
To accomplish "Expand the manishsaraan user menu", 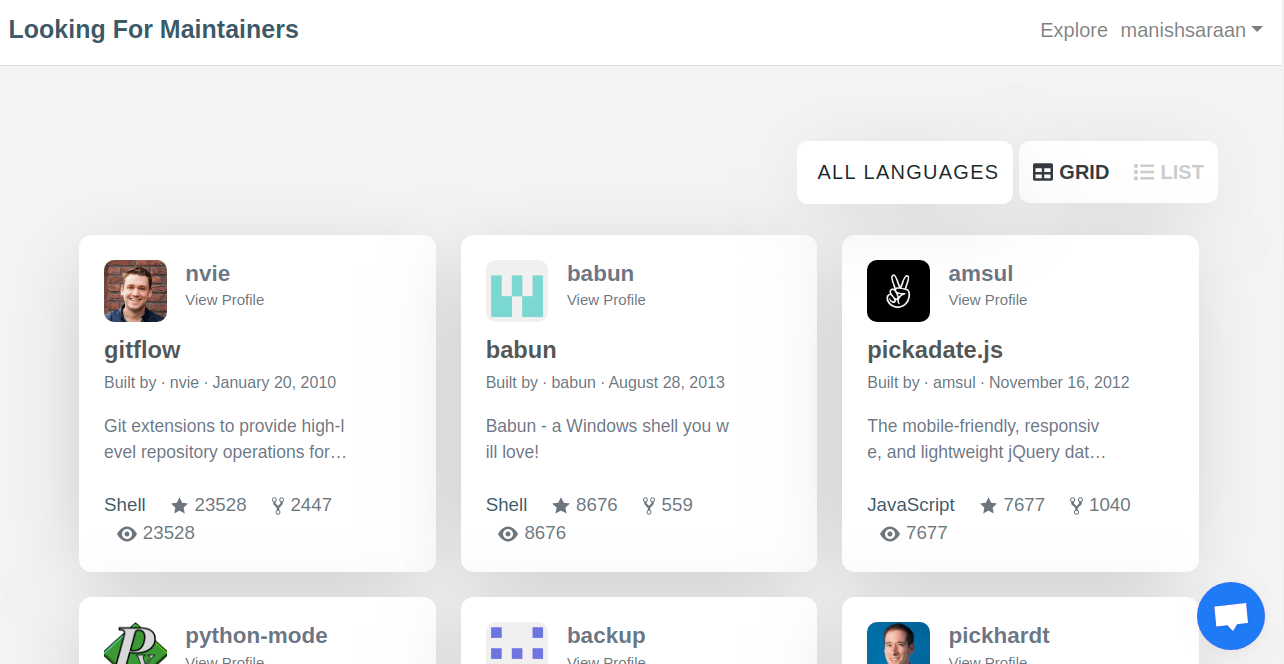I will point(1191,30).
